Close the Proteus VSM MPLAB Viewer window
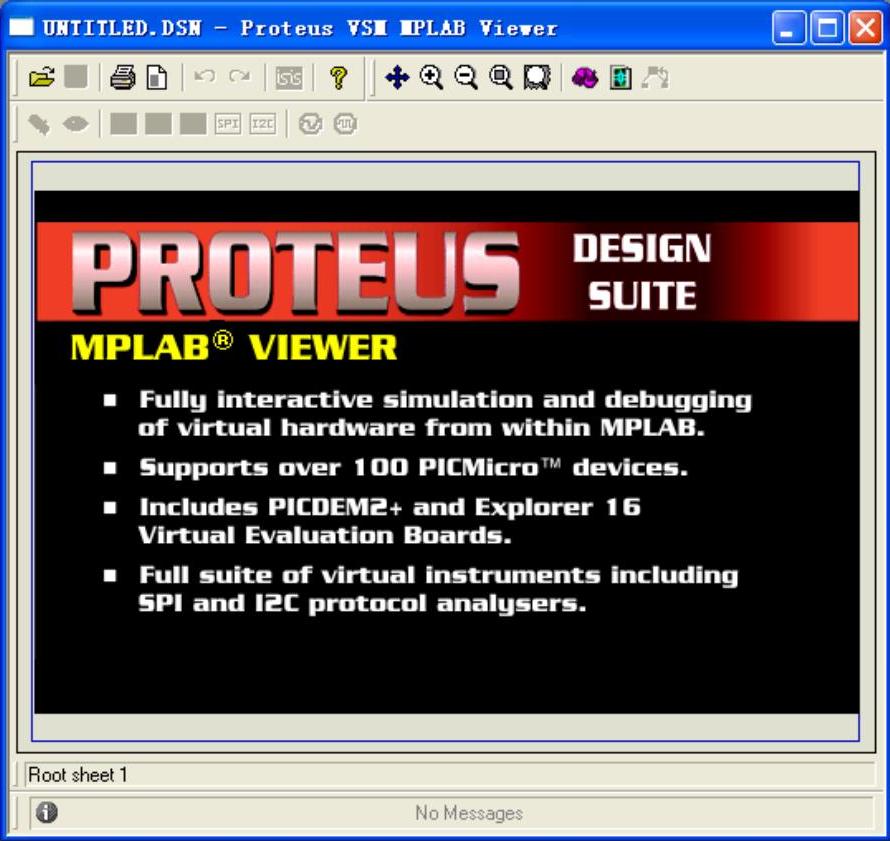Viewport: 890px width, 841px height. (865, 27)
